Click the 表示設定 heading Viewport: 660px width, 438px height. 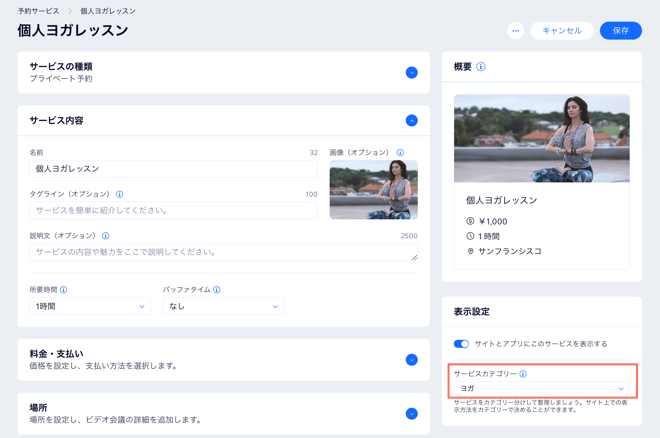(471, 311)
